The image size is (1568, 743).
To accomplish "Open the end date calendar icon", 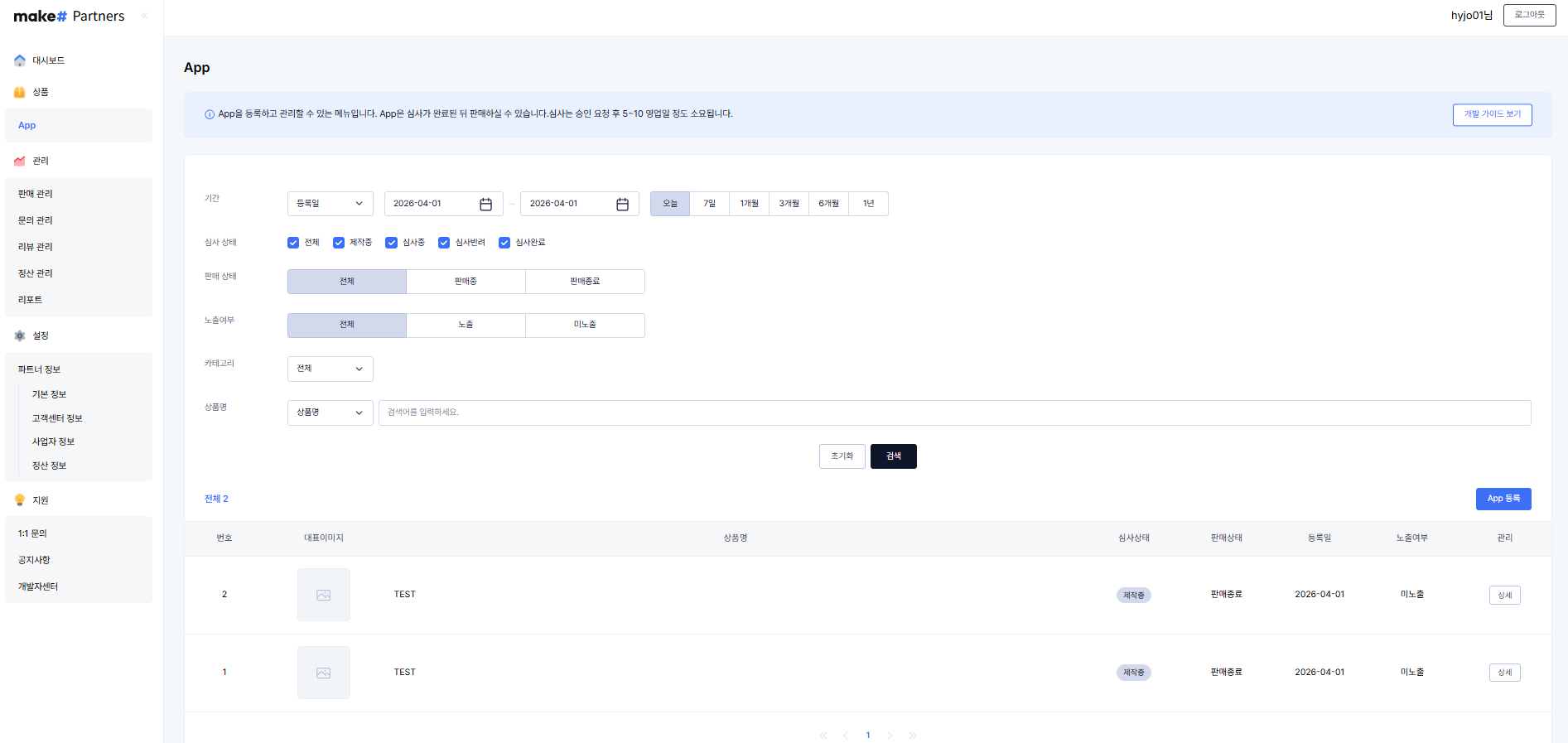I will pos(622,204).
